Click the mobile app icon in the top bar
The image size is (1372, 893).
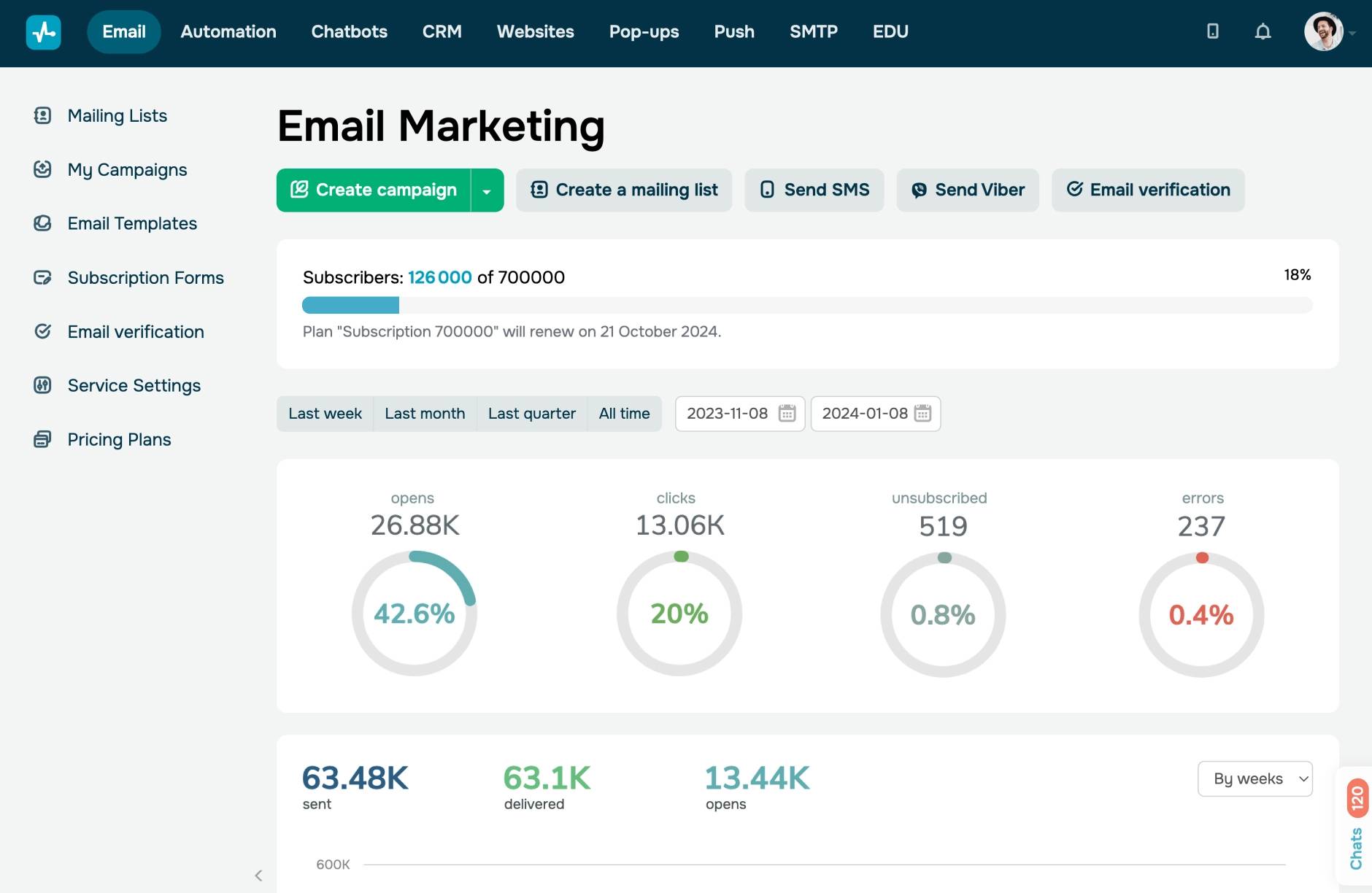pos(1212,31)
